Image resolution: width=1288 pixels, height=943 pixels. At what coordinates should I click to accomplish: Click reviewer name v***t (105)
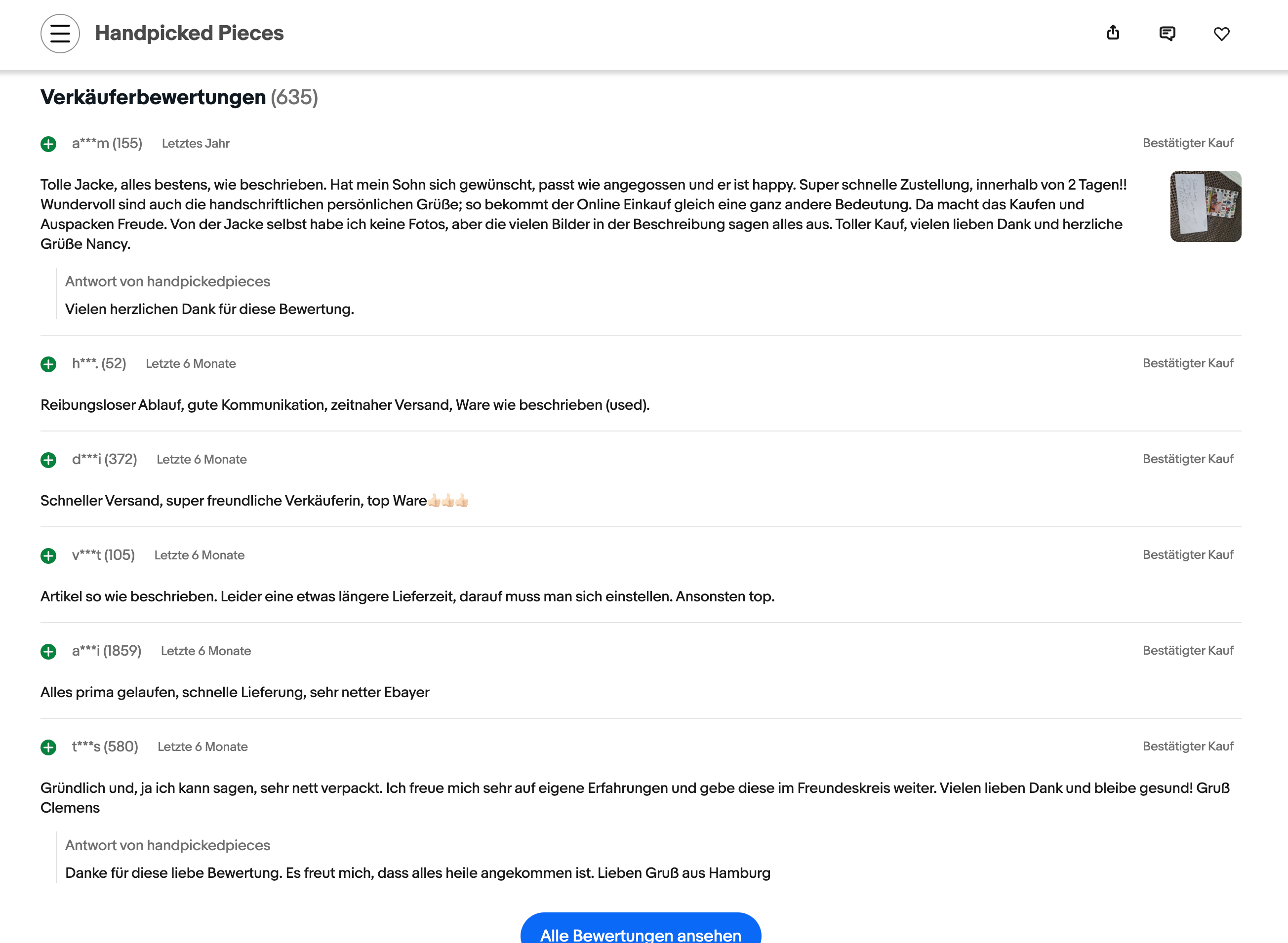[x=103, y=555]
